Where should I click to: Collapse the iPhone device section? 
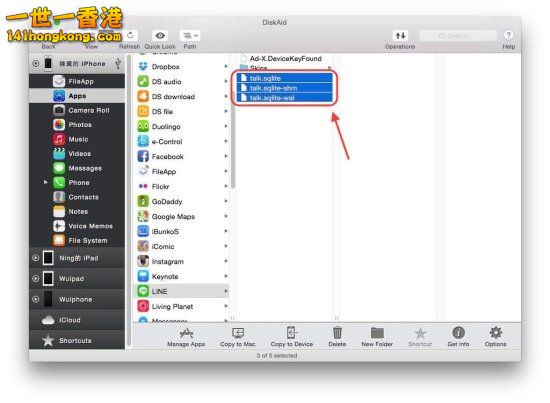tap(35, 63)
